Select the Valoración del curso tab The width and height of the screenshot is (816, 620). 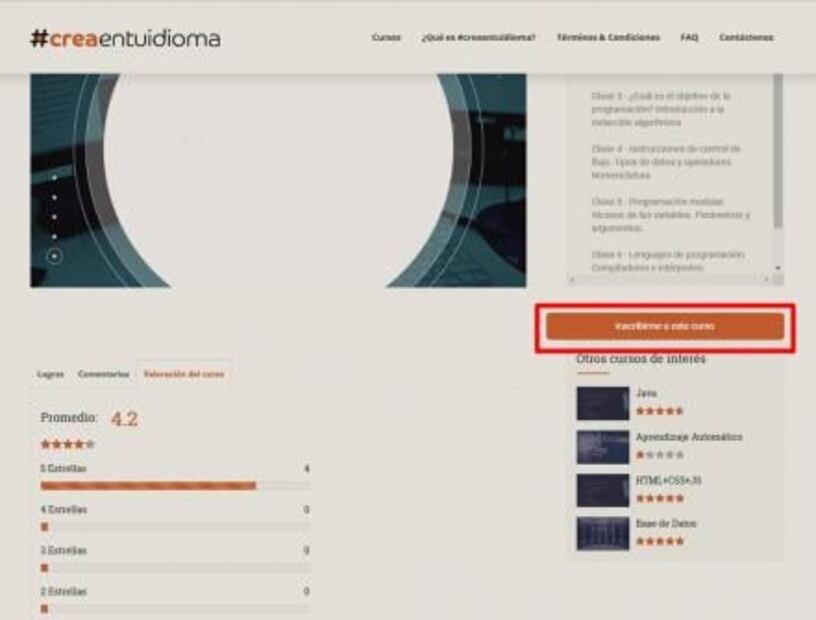pos(184,374)
